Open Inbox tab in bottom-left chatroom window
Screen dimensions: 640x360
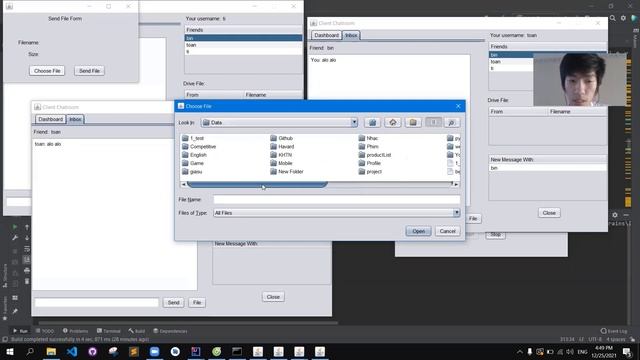(75, 119)
